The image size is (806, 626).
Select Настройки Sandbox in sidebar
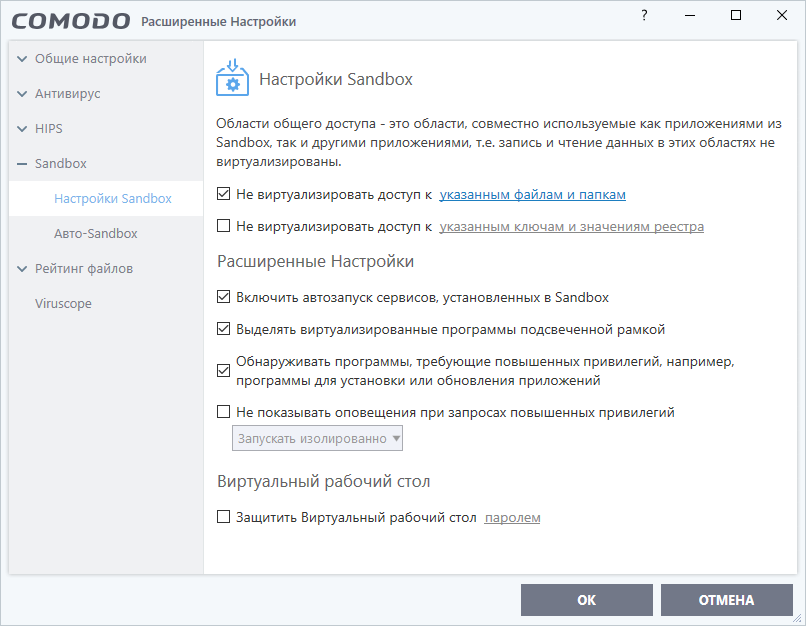pyautogui.click(x=113, y=198)
